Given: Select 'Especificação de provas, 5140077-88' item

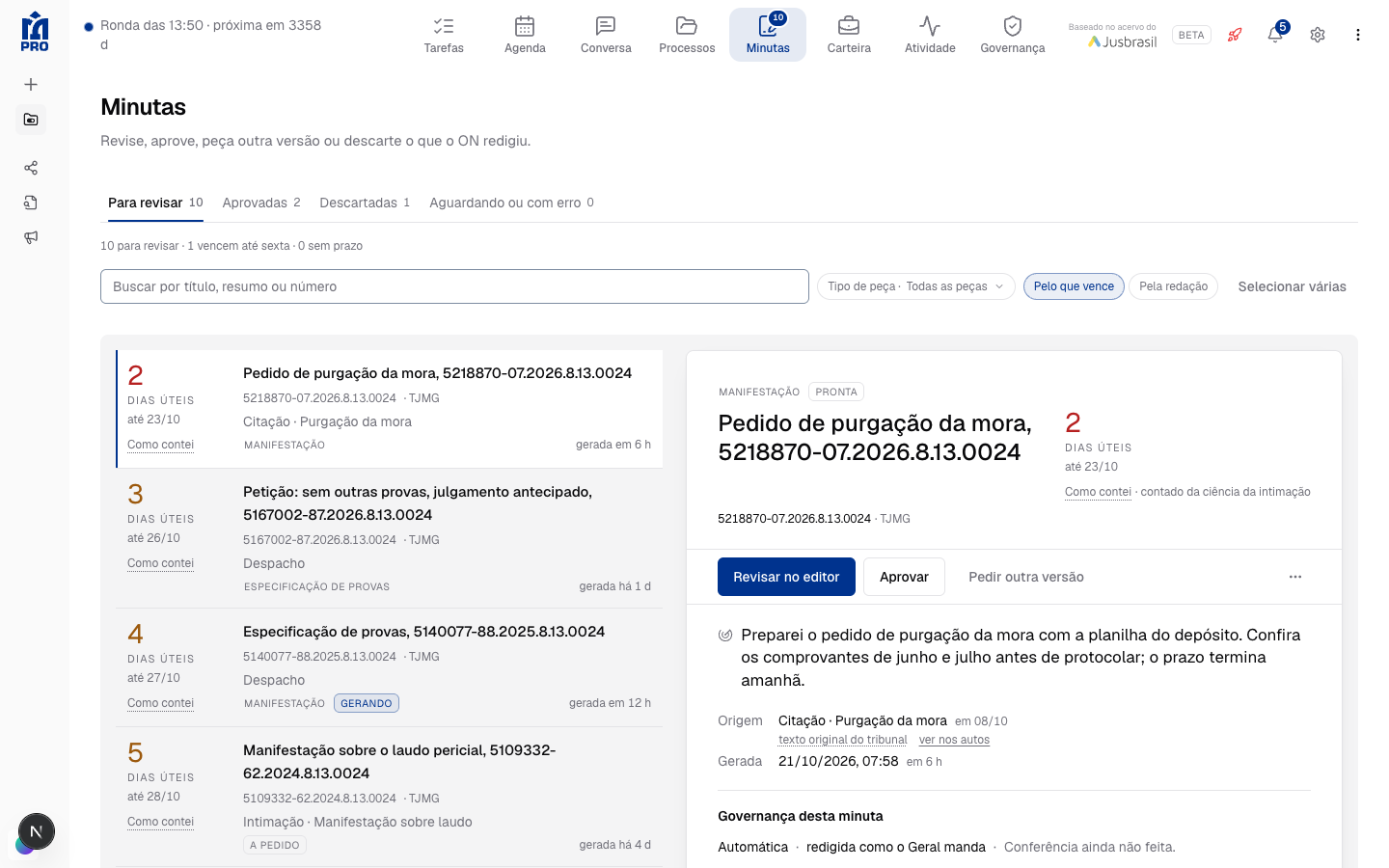Looking at the screenshot, I should click(x=390, y=667).
